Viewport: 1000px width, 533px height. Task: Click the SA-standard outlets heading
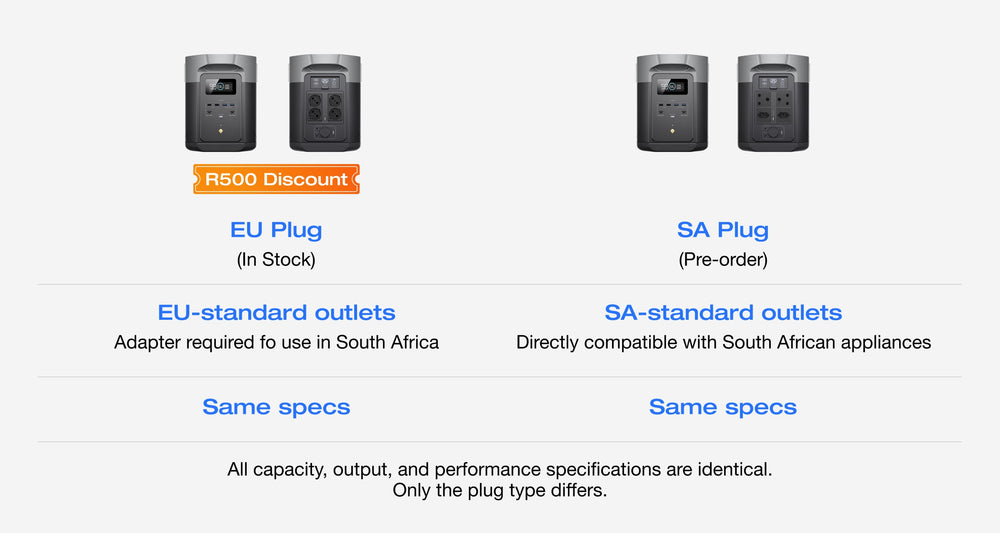(723, 313)
